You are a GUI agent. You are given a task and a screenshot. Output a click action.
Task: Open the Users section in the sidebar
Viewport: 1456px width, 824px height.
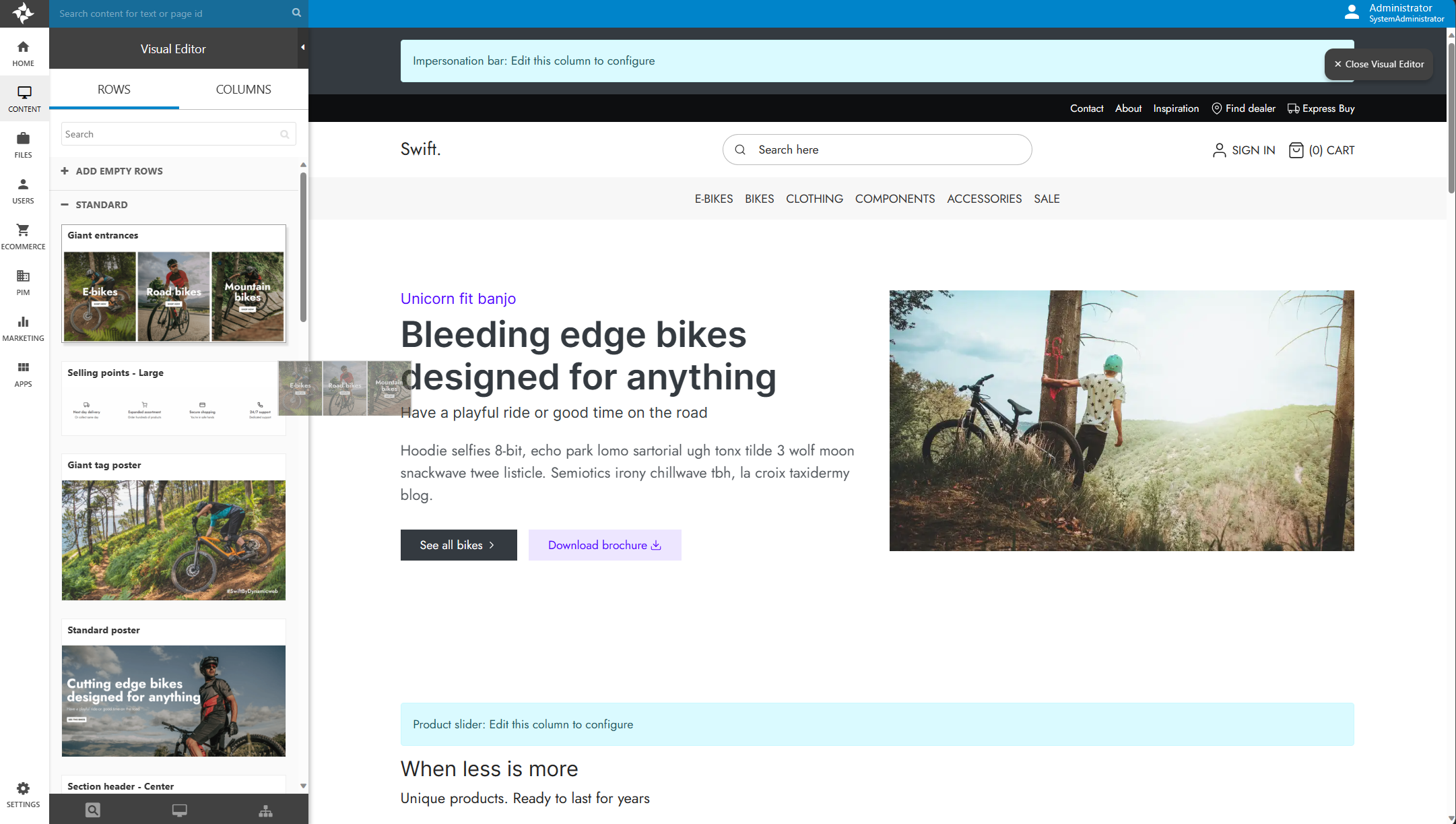(24, 189)
